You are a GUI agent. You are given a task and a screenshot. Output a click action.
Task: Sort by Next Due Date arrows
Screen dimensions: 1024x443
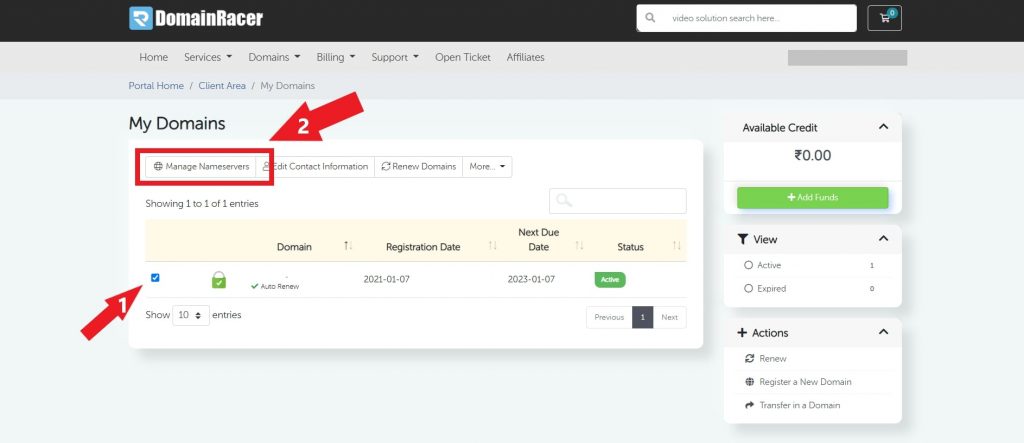click(x=579, y=246)
